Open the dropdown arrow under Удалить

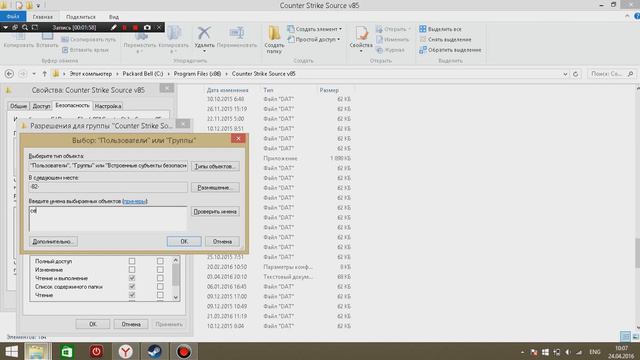[204, 51]
